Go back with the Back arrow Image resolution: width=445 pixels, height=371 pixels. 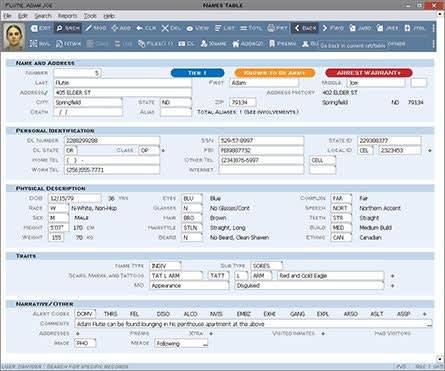click(305, 28)
